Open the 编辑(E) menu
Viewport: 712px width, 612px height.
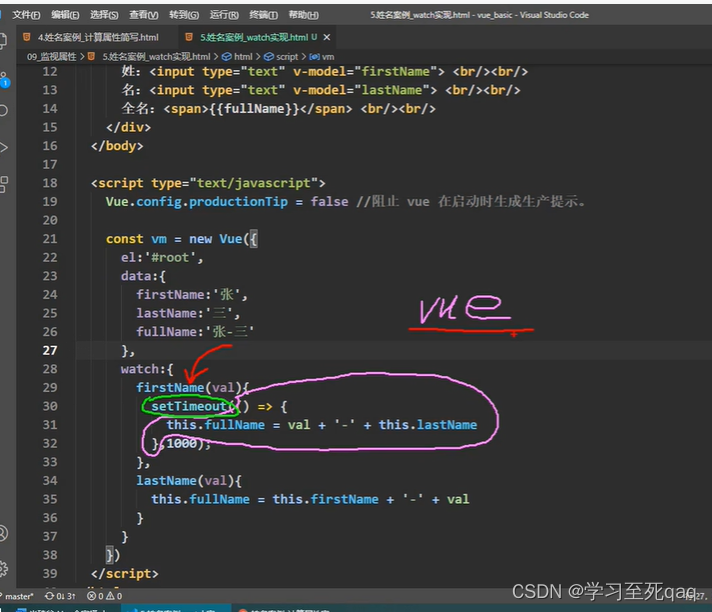65,15
